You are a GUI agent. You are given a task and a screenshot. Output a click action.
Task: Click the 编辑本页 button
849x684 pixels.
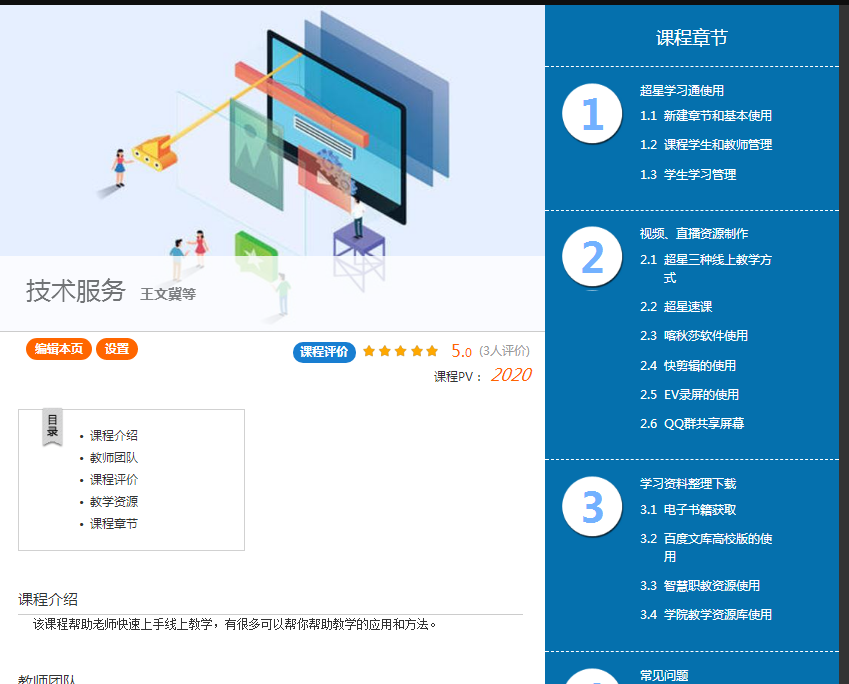pos(58,349)
